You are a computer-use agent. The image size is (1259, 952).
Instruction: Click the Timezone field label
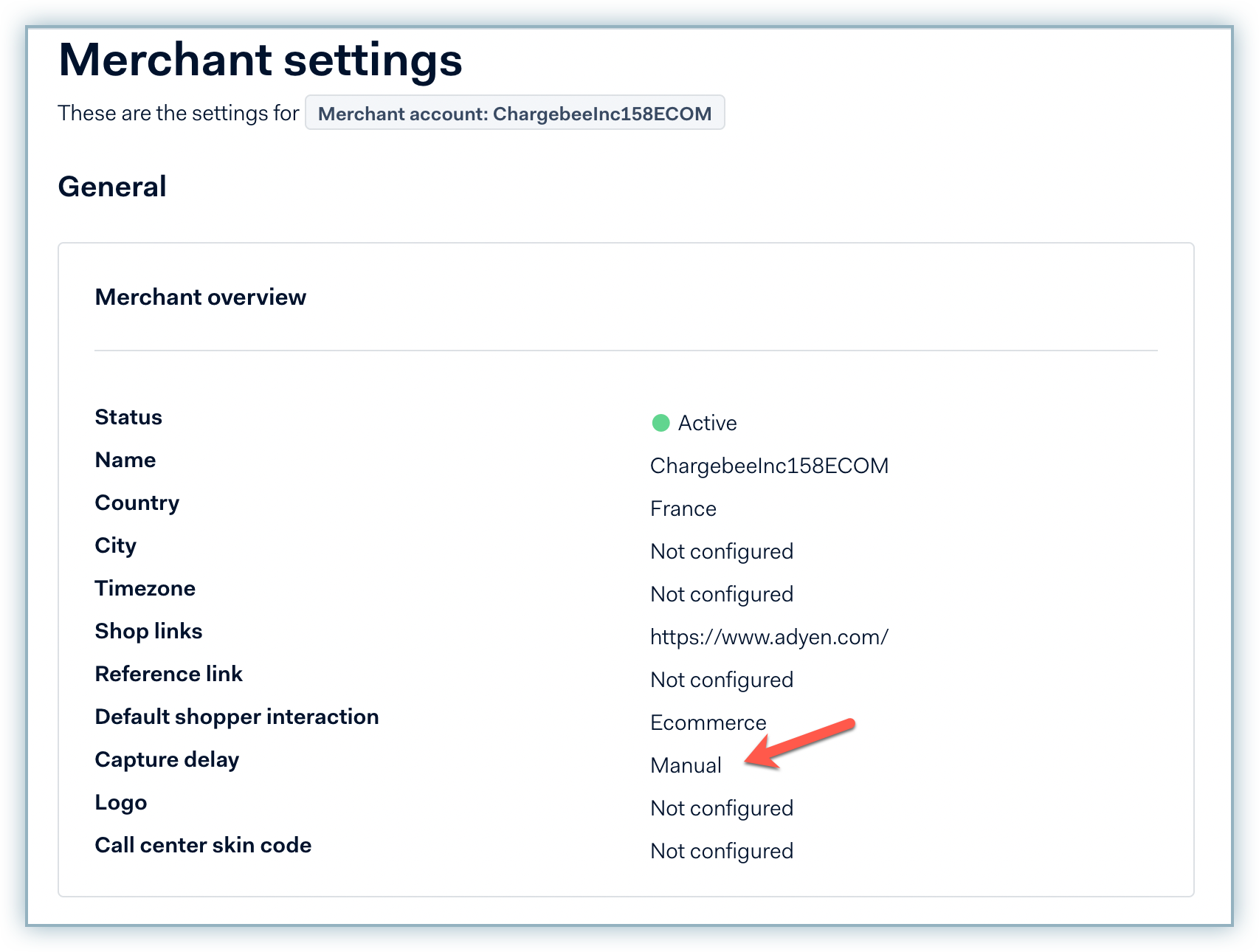point(145,588)
